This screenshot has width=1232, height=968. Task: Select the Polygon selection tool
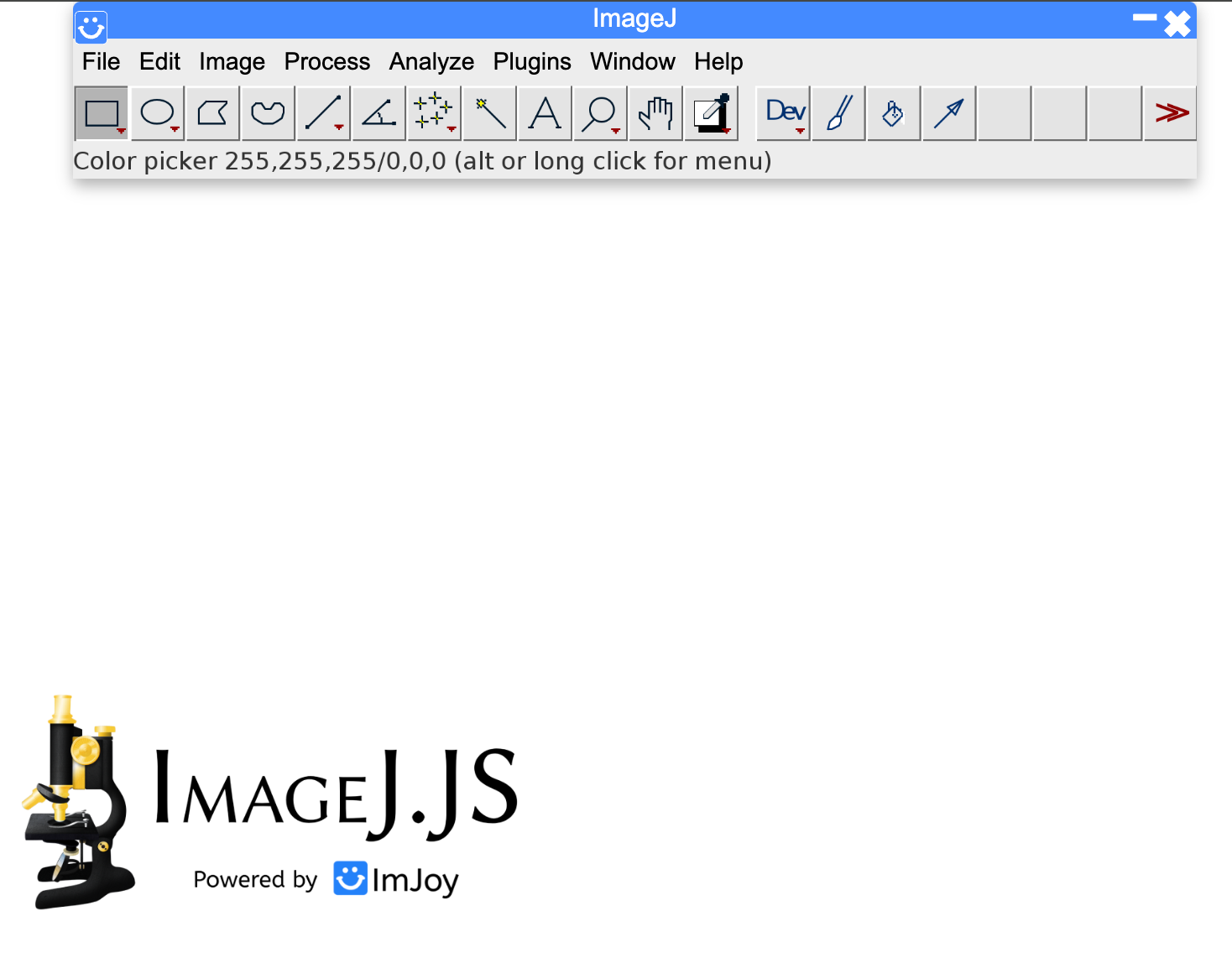[x=212, y=113]
